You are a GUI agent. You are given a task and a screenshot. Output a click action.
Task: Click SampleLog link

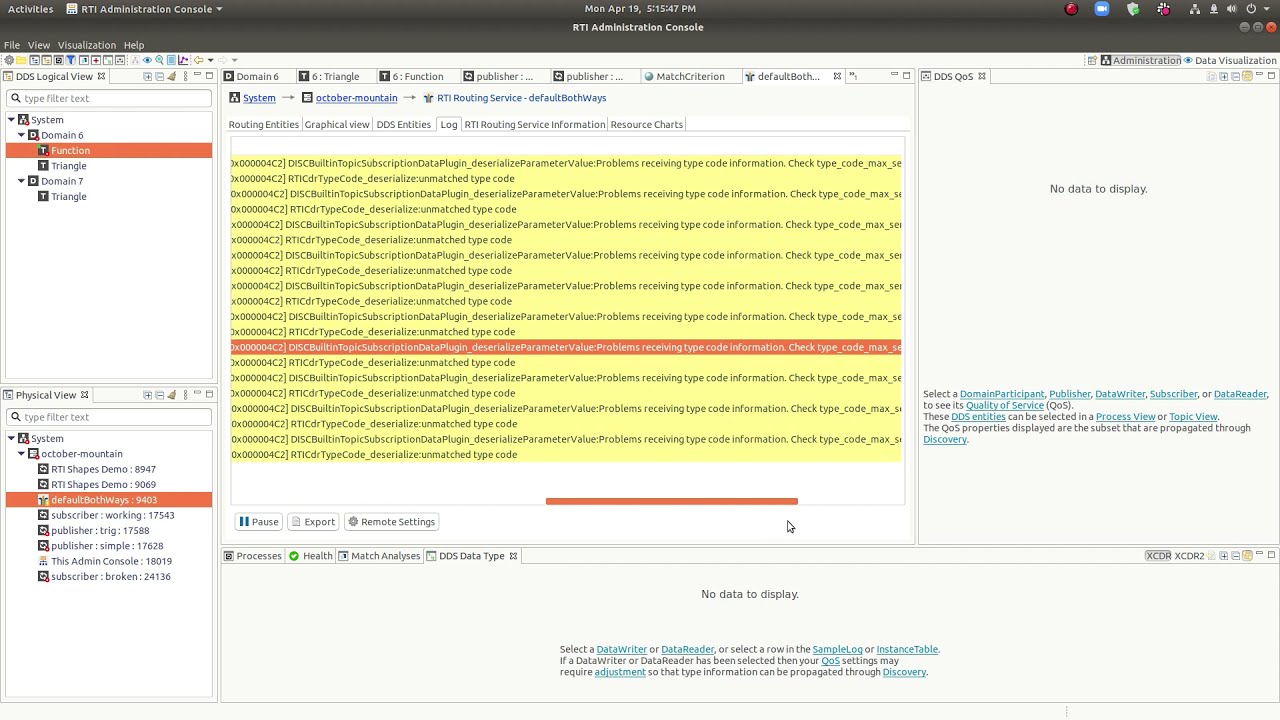[837, 649]
